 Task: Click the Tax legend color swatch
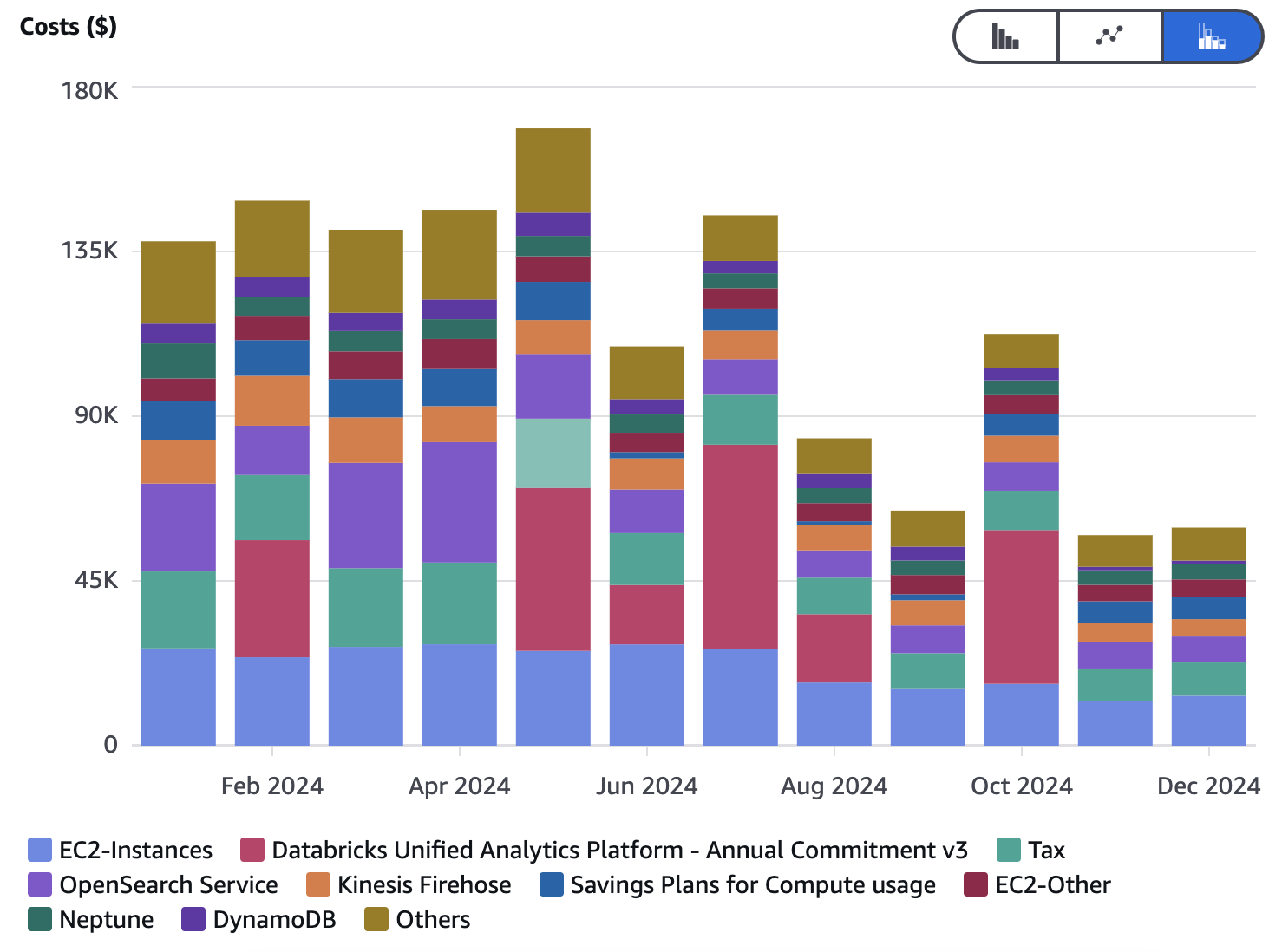pos(1009,850)
